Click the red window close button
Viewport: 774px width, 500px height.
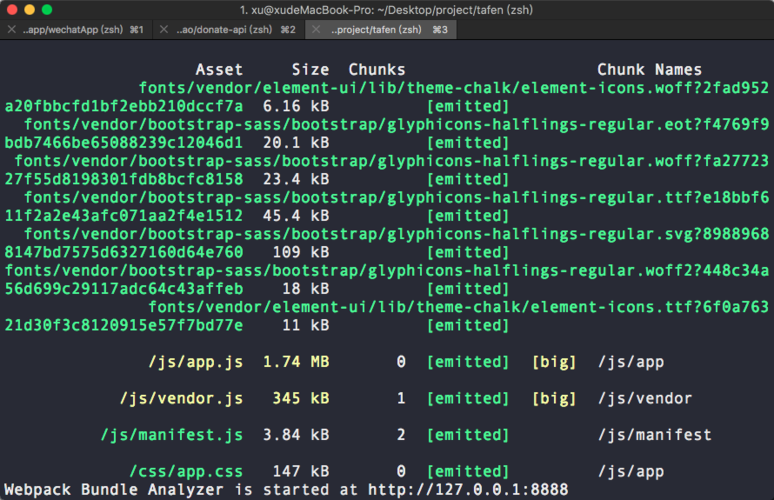click(13, 9)
